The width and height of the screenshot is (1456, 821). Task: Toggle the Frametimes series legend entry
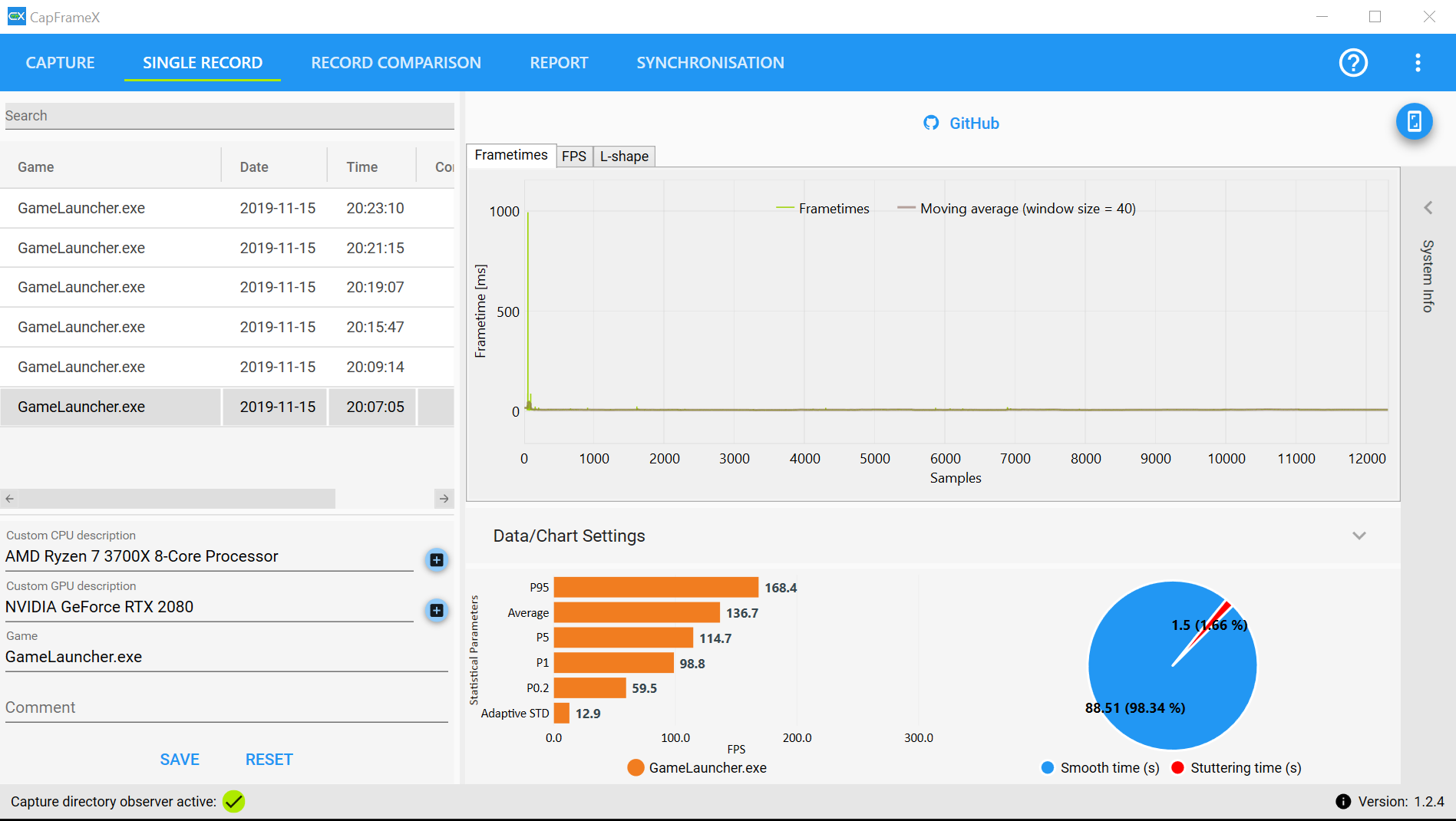click(823, 209)
